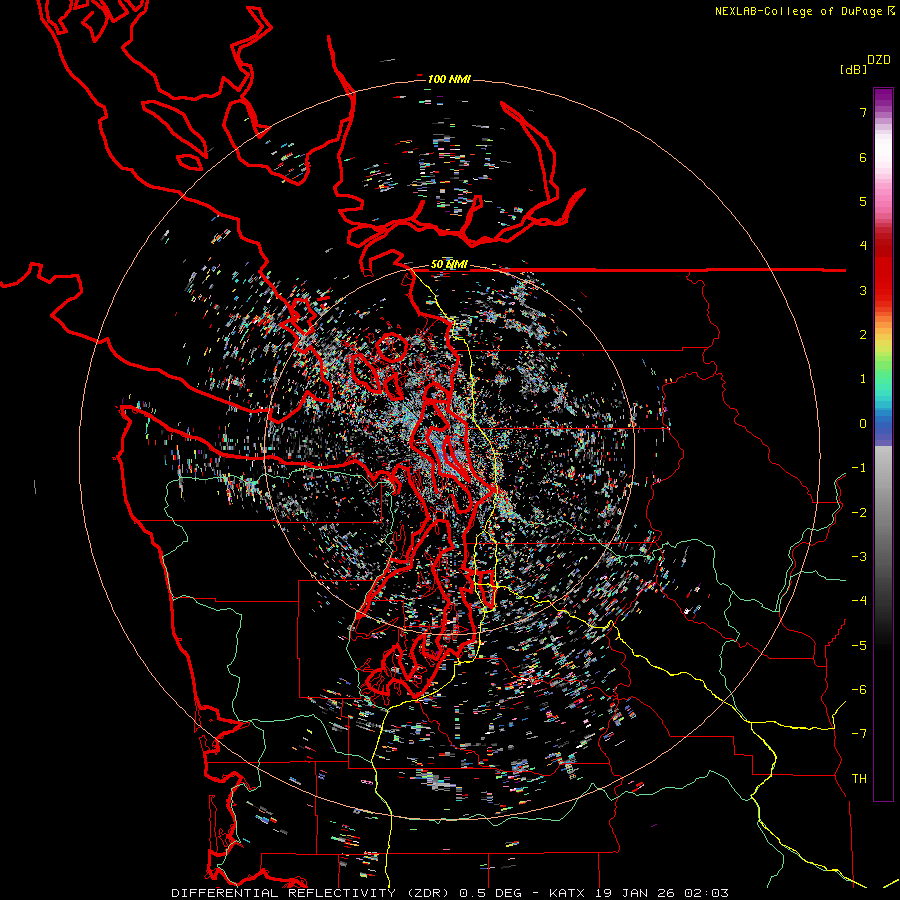Click the KATX station identifier
900x900 pixels.
[567, 893]
